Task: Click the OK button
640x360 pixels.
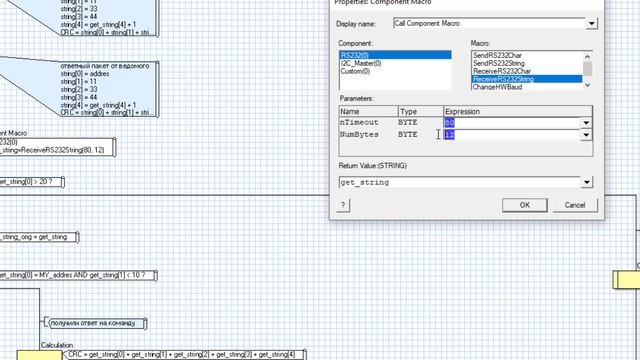Action: (524, 205)
